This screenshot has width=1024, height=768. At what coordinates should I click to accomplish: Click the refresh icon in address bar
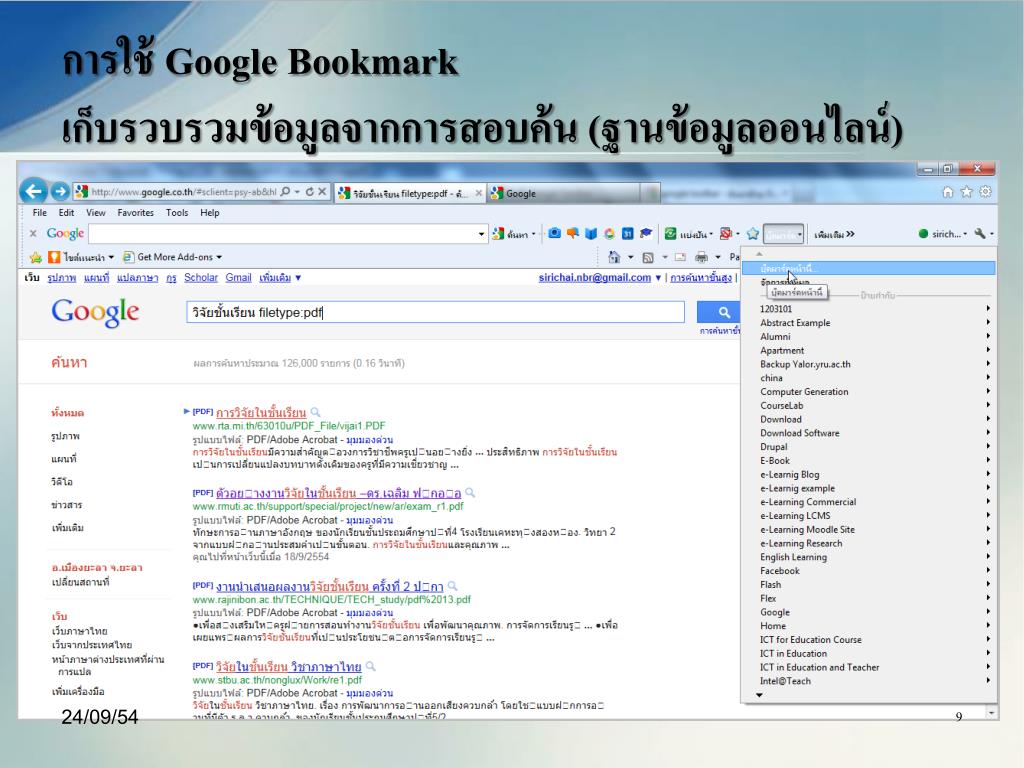pyautogui.click(x=310, y=192)
